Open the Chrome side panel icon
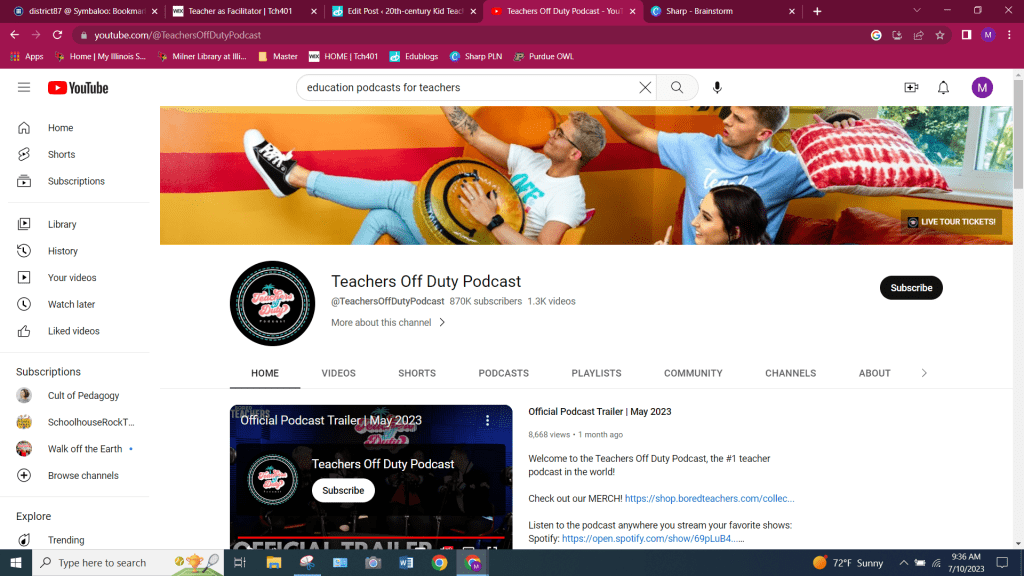The image size is (1024, 576). (966, 35)
